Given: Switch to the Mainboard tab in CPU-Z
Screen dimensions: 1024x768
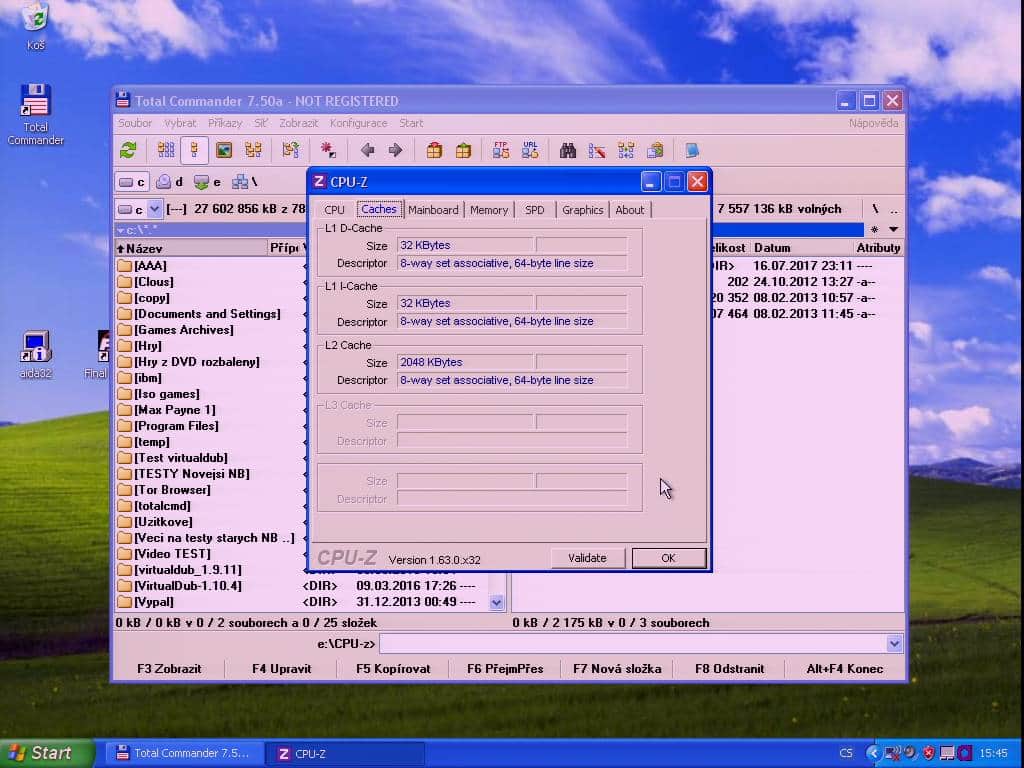Looking at the screenshot, I should coord(433,210).
